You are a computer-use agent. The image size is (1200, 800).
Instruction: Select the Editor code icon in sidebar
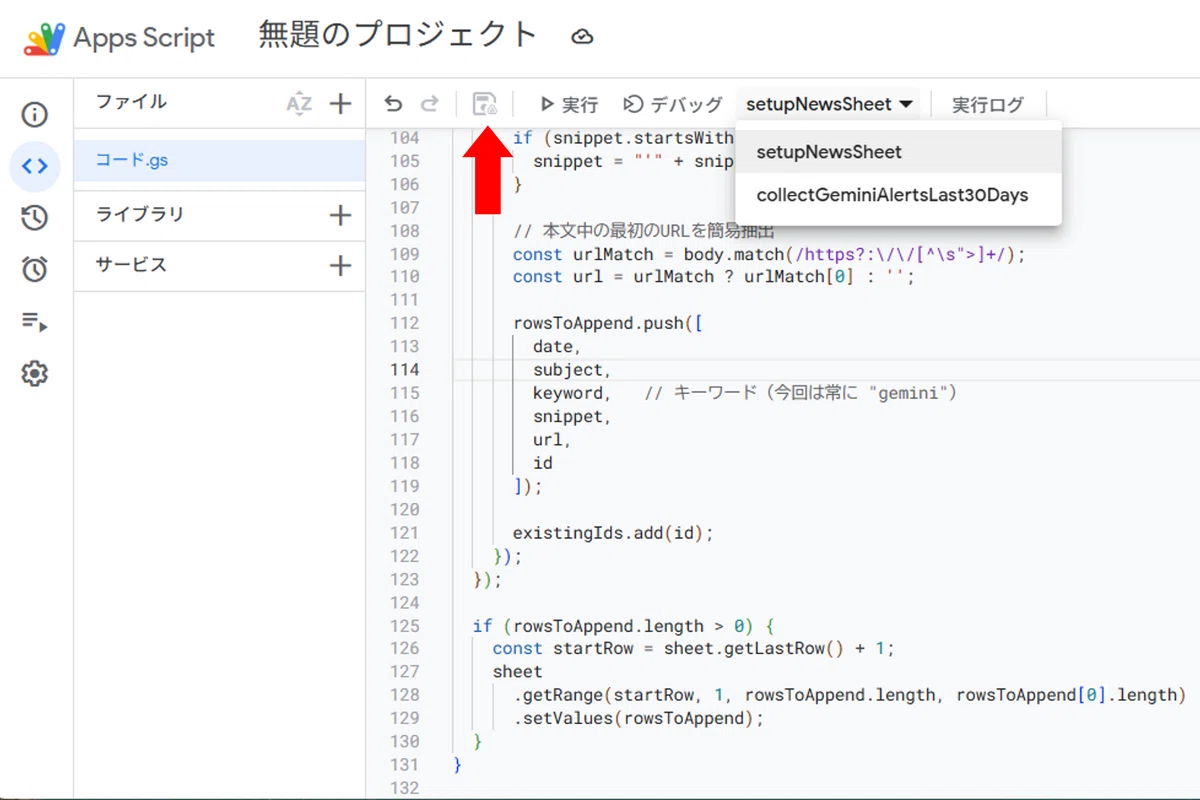click(35, 167)
